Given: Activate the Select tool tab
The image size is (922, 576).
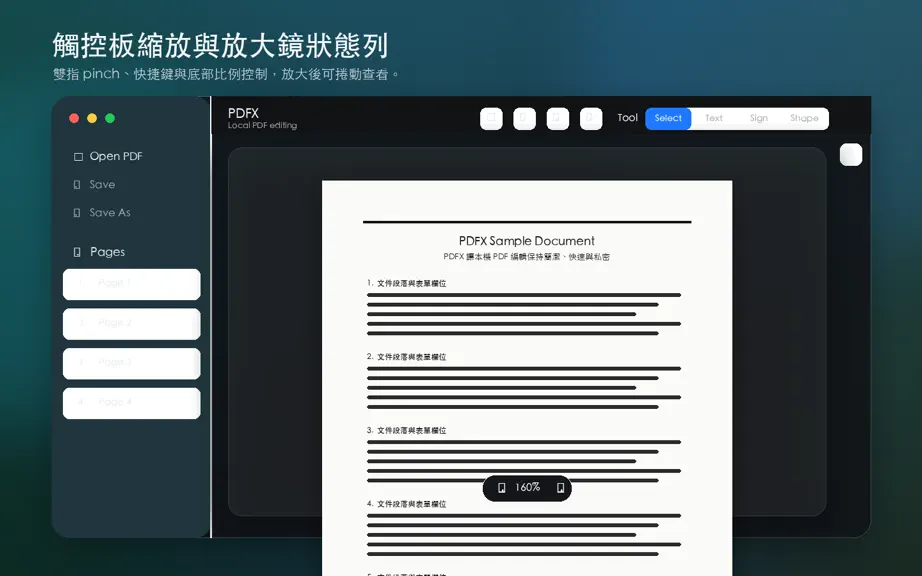Looking at the screenshot, I should pos(668,118).
